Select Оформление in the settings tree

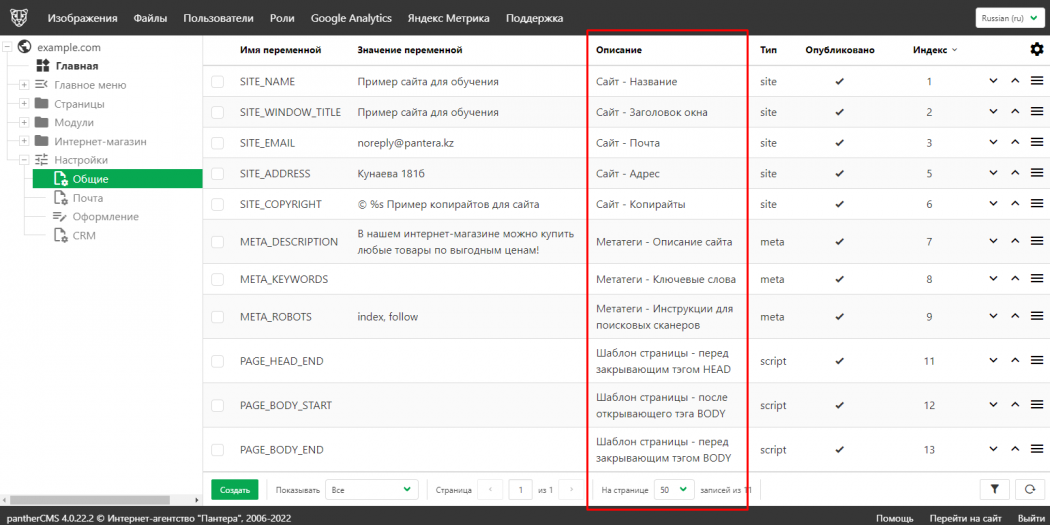coord(105,217)
